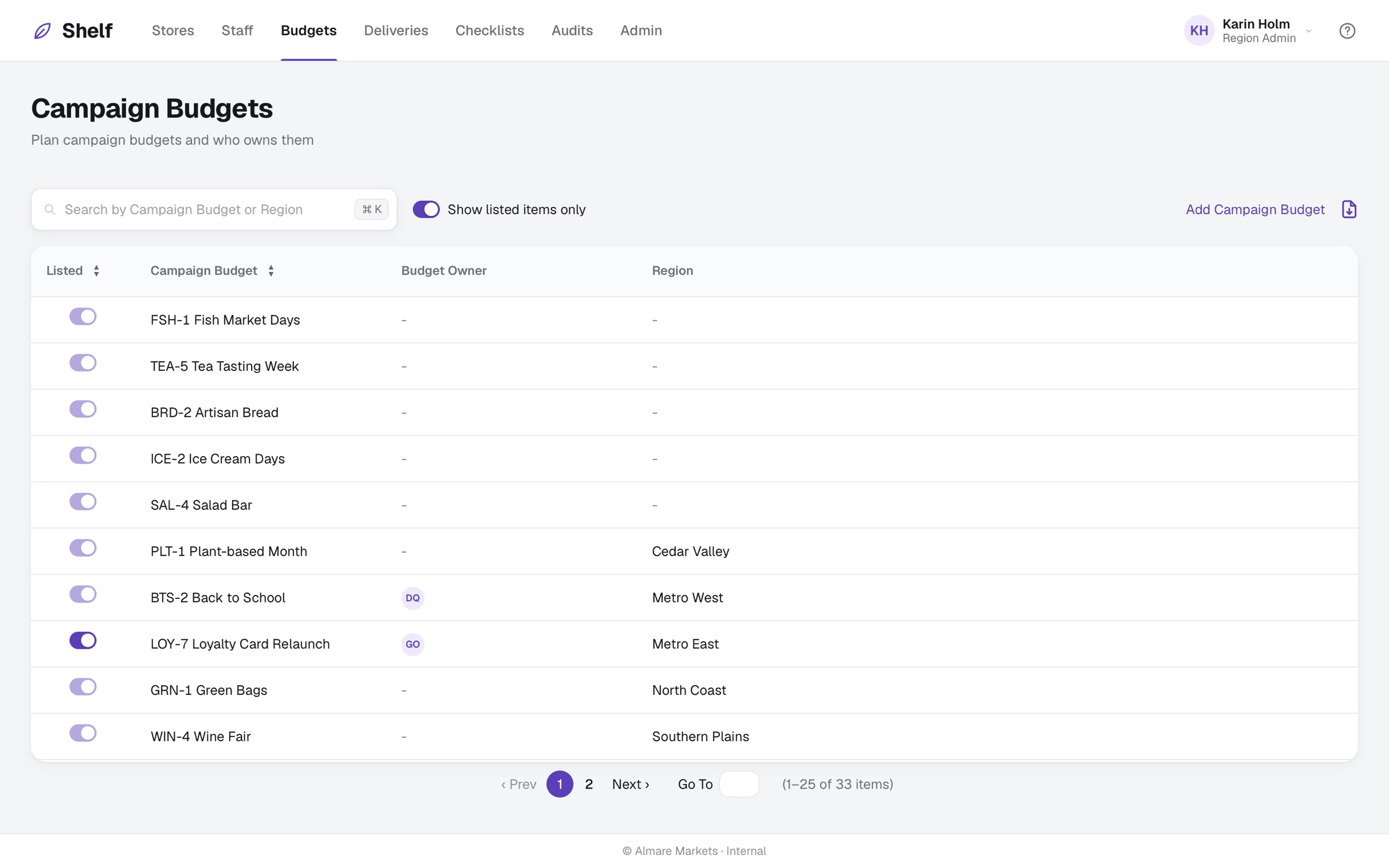Click the Go To page input box

click(739, 784)
